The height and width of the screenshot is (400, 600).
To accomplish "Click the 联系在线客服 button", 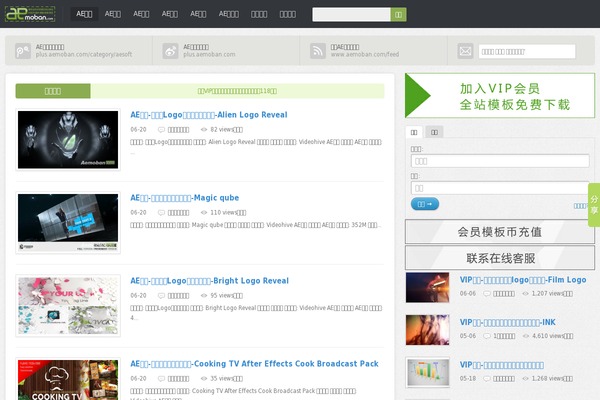I will click(x=500, y=258).
